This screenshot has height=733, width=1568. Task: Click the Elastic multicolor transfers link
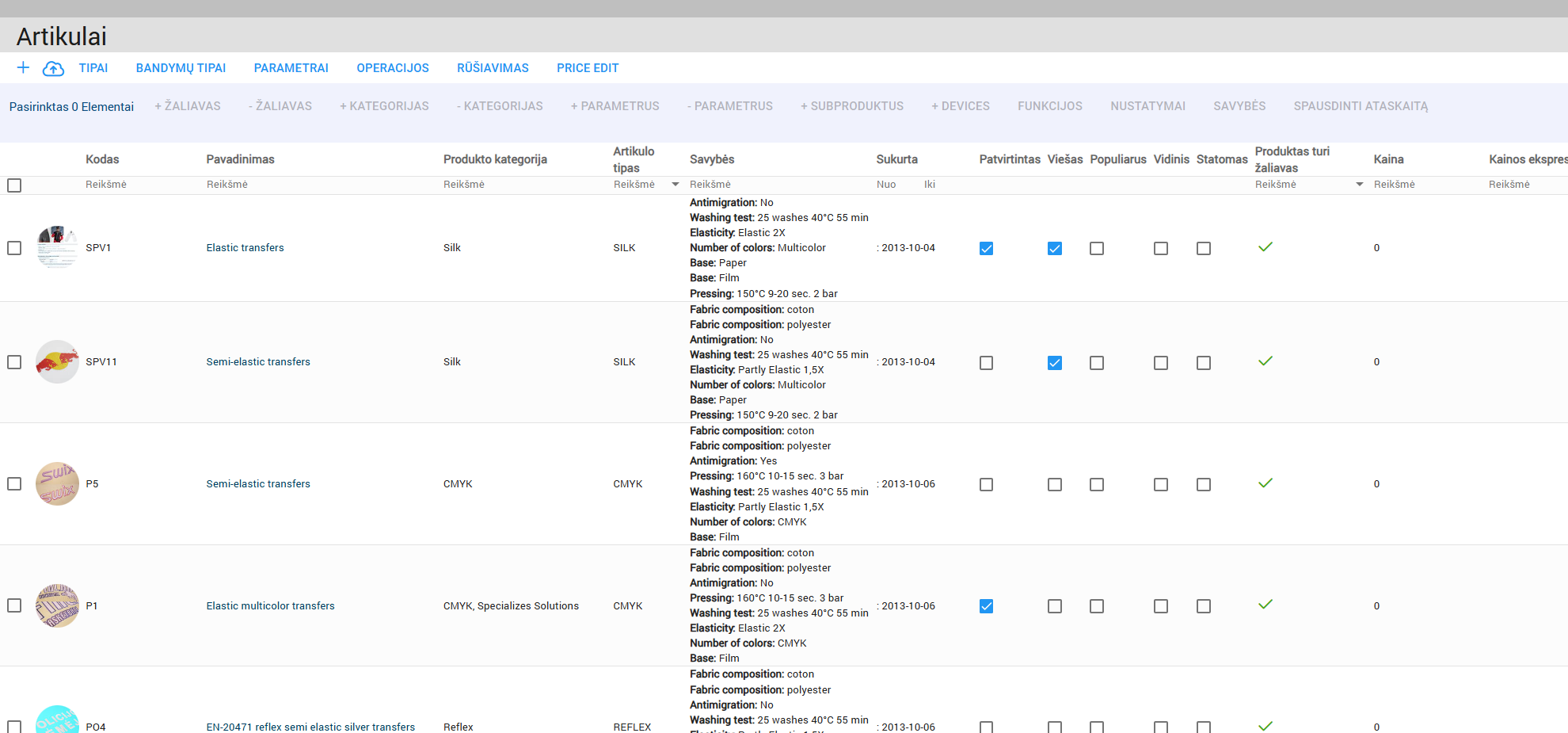tap(270, 606)
